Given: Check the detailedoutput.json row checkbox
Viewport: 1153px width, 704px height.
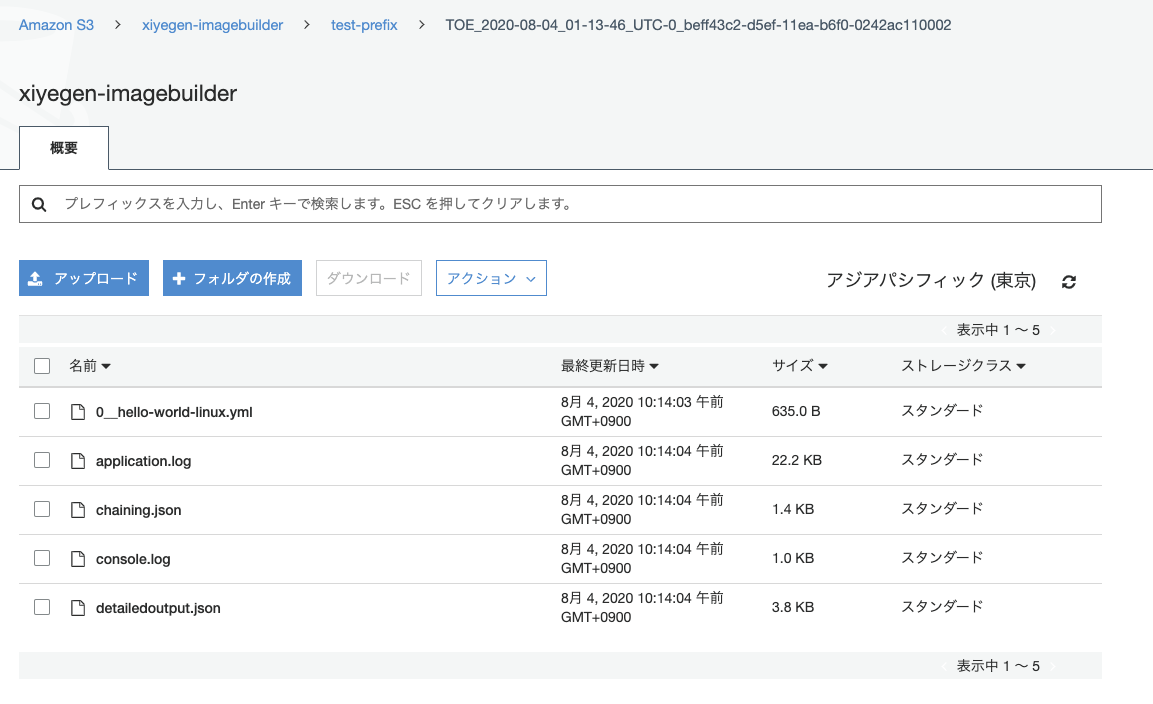Looking at the screenshot, I should tap(42, 607).
